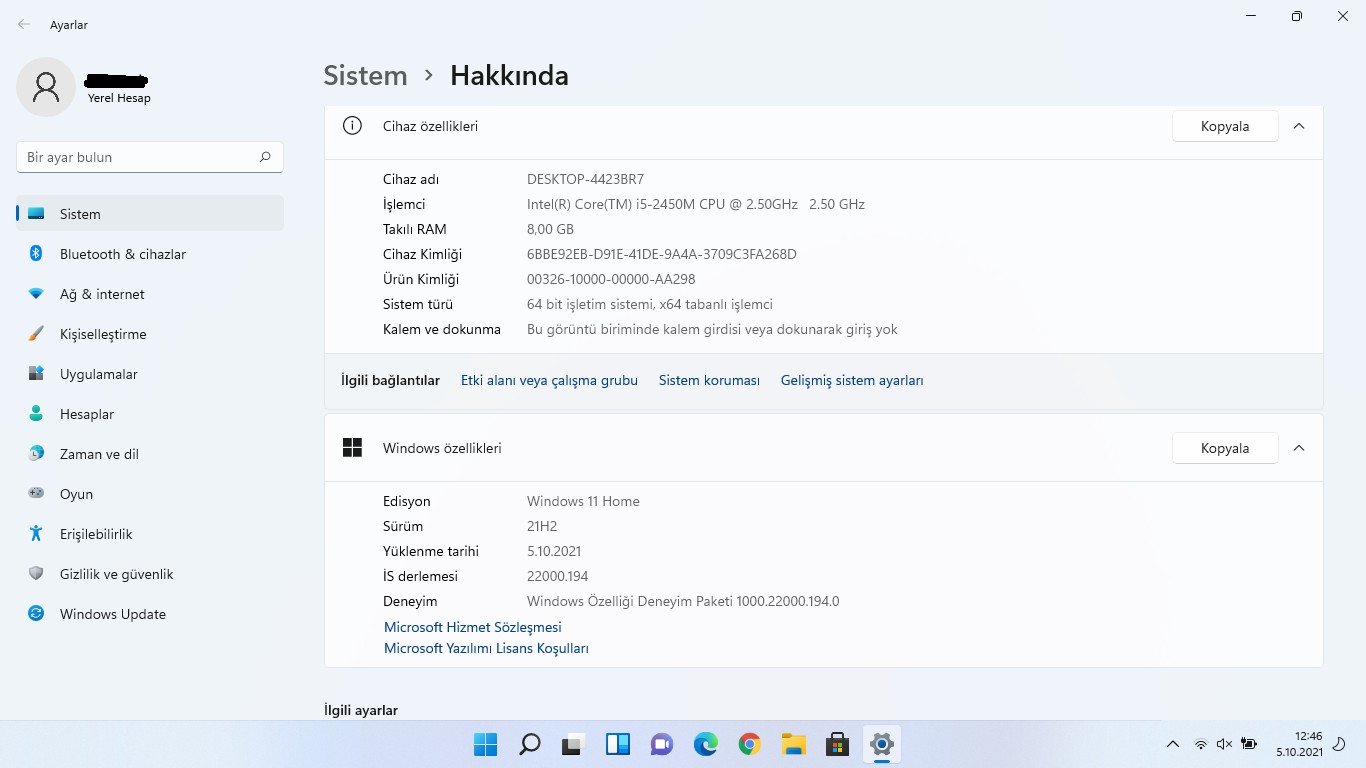Click the muted speaker tray icon

1224,744
